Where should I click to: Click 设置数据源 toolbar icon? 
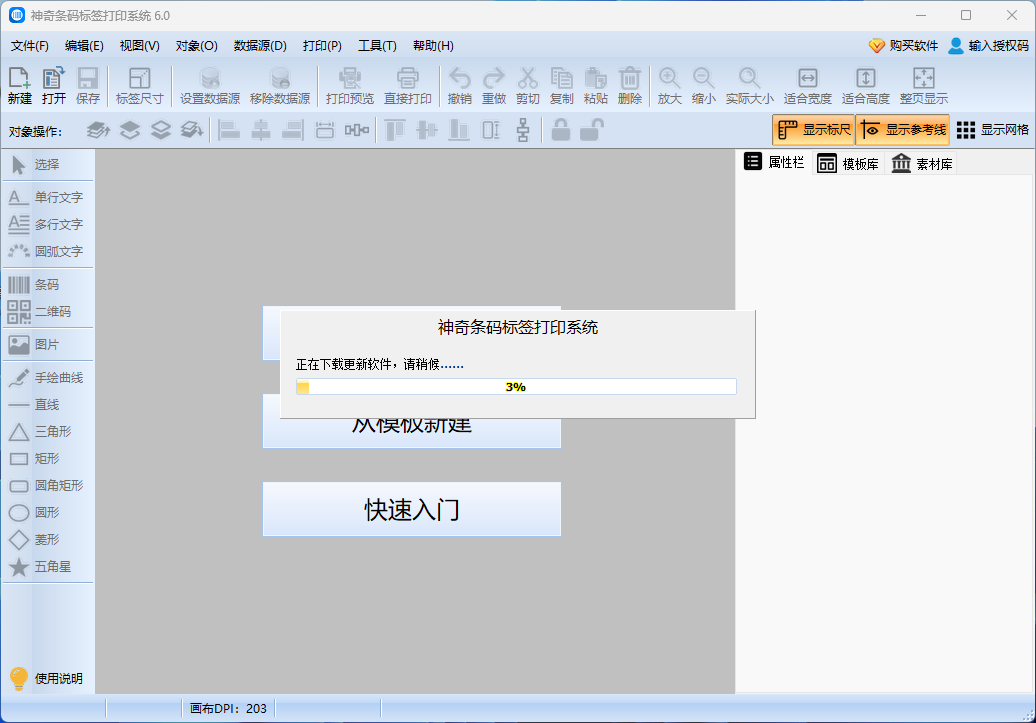pos(210,85)
